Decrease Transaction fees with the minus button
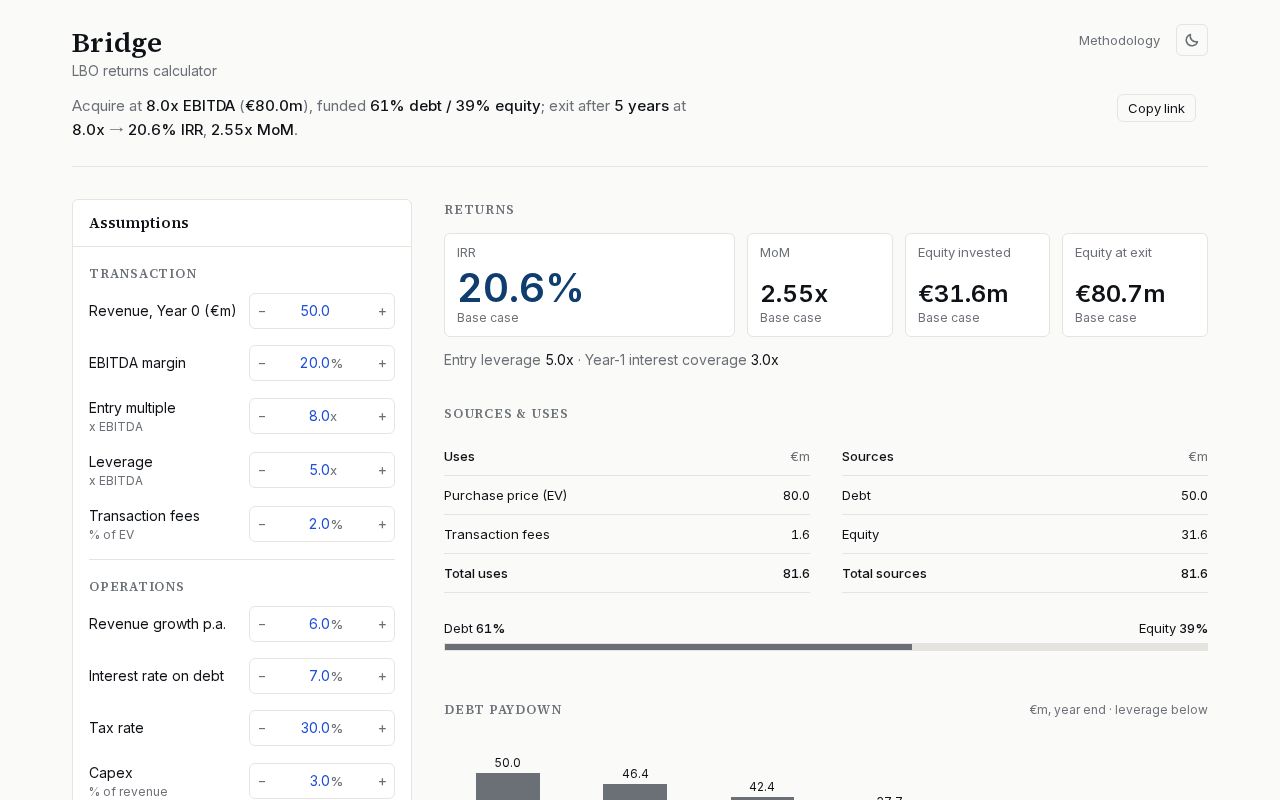 (262, 524)
